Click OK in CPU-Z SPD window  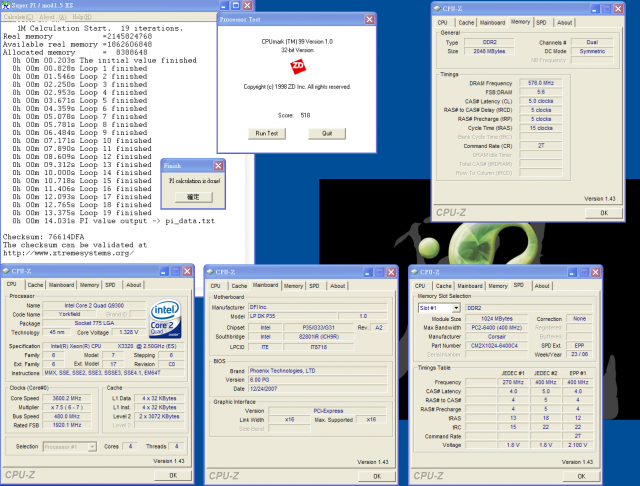(x=582, y=476)
